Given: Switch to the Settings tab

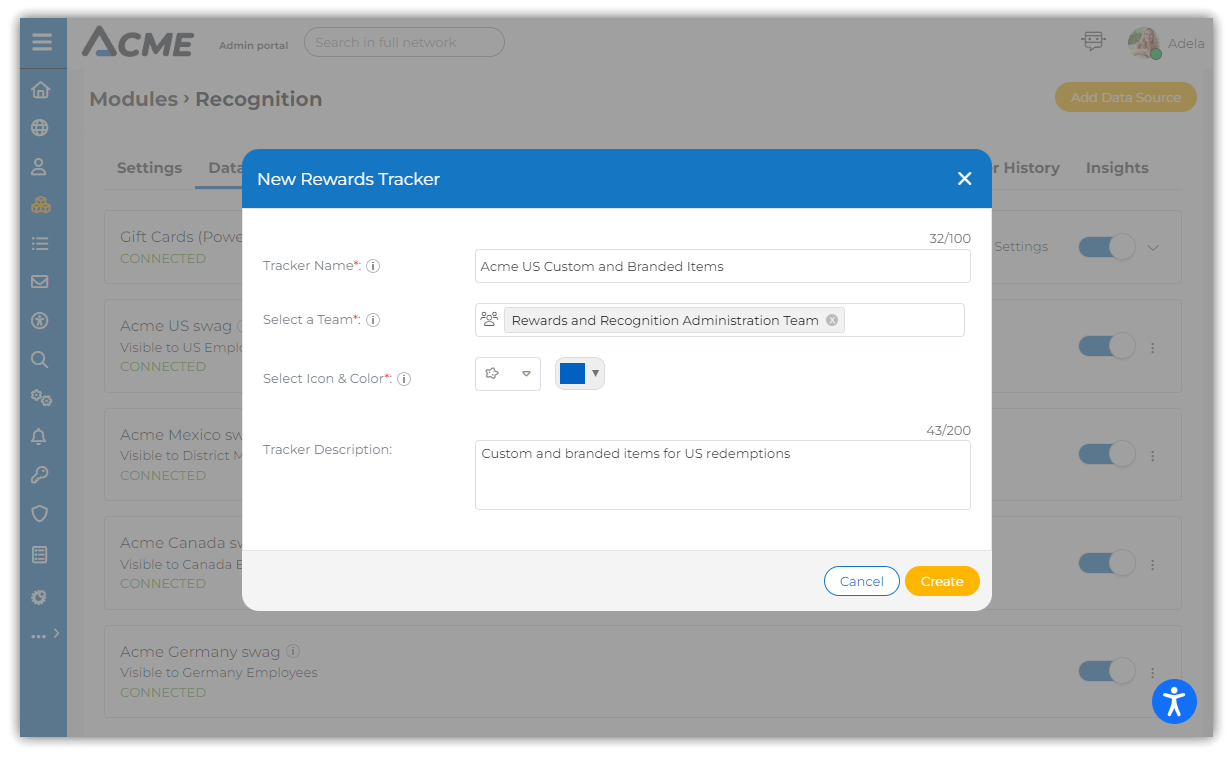Looking at the screenshot, I should tap(149, 168).
